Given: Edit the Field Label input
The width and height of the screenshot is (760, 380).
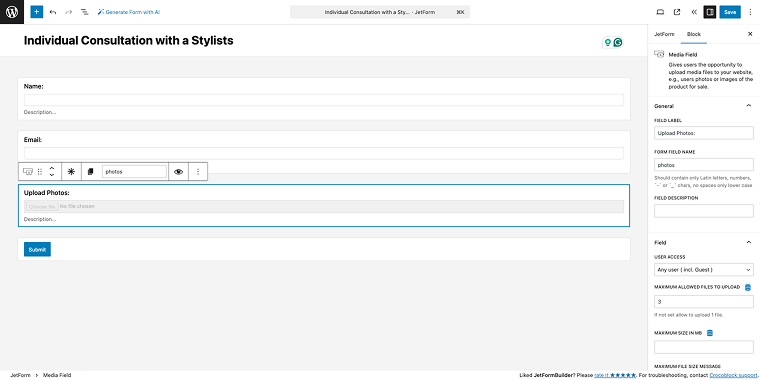Looking at the screenshot, I should pyautogui.click(x=704, y=132).
